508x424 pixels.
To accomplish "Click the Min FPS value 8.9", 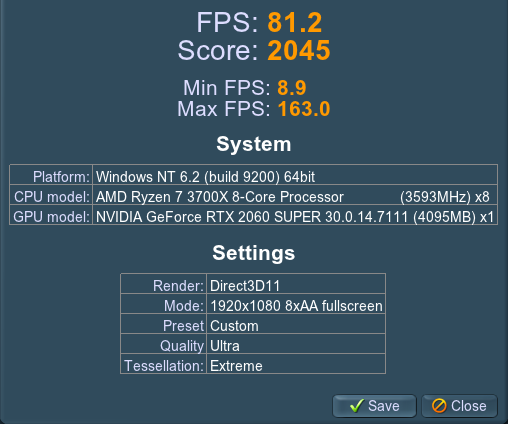I will [x=292, y=88].
